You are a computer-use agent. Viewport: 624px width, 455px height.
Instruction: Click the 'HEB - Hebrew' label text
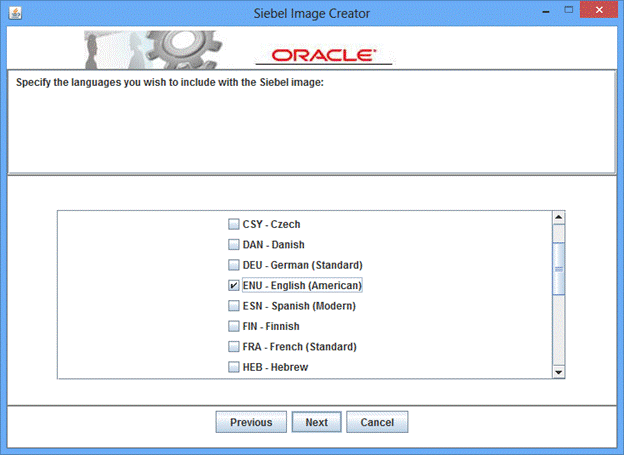(x=275, y=367)
